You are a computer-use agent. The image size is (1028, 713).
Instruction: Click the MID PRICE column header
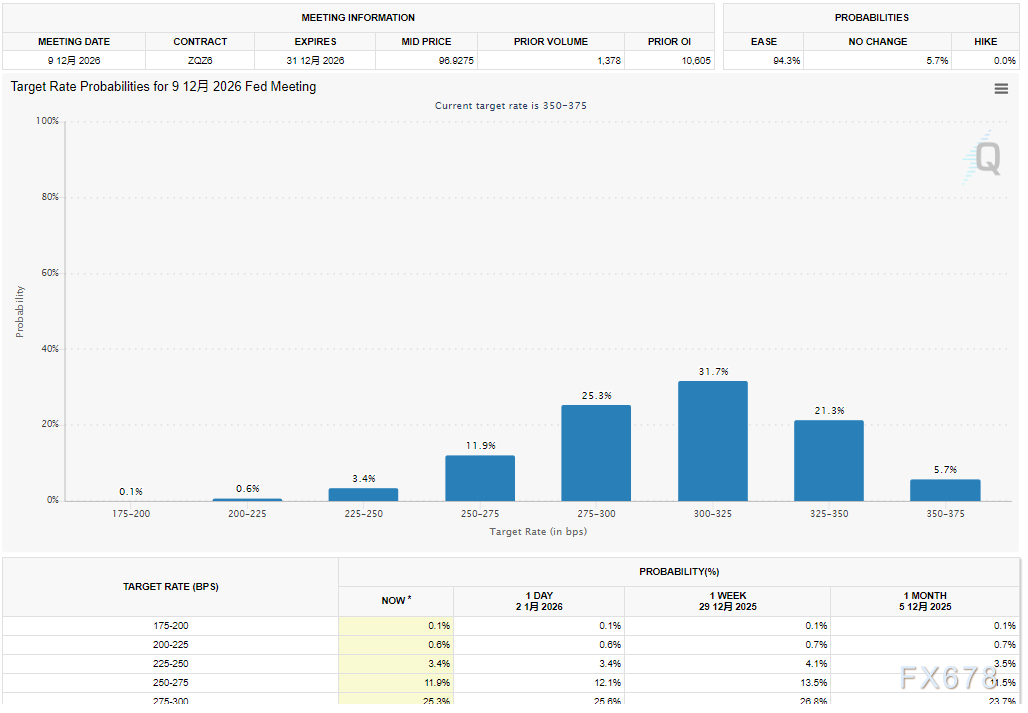click(x=427, y=42)
